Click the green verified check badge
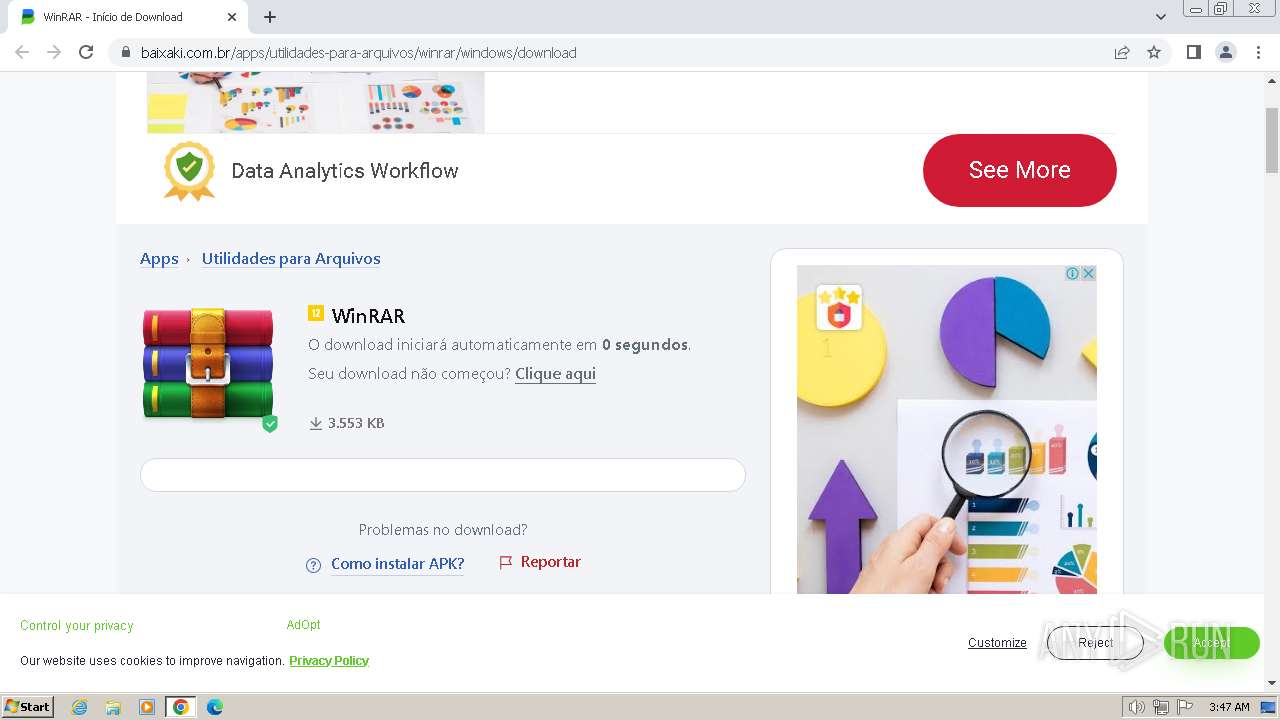This screenshot has width=1280, height=720. (270, 424)
